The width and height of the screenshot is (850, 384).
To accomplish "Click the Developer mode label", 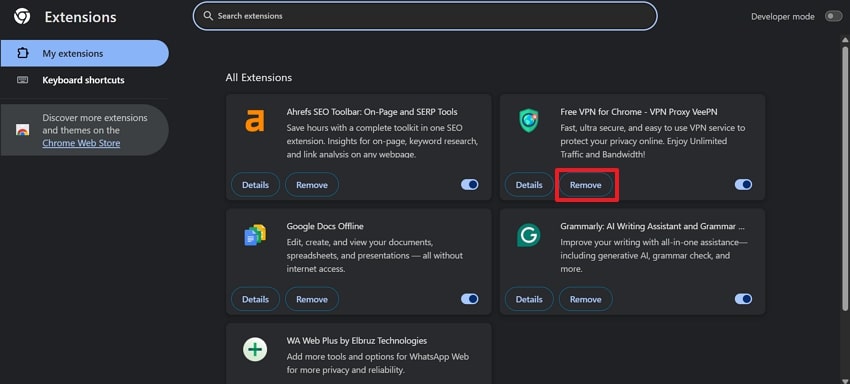I will pos(783,17).
